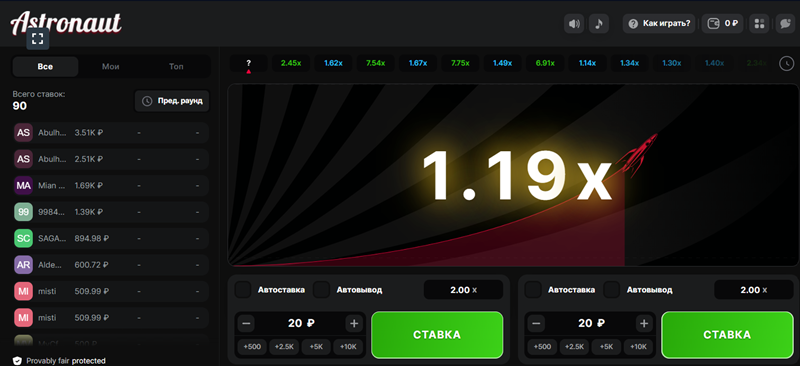Image resolution: width=800 pixels, height=366 pixels.
Task: Increase left bet amount with plus
Action: point(354,323)
